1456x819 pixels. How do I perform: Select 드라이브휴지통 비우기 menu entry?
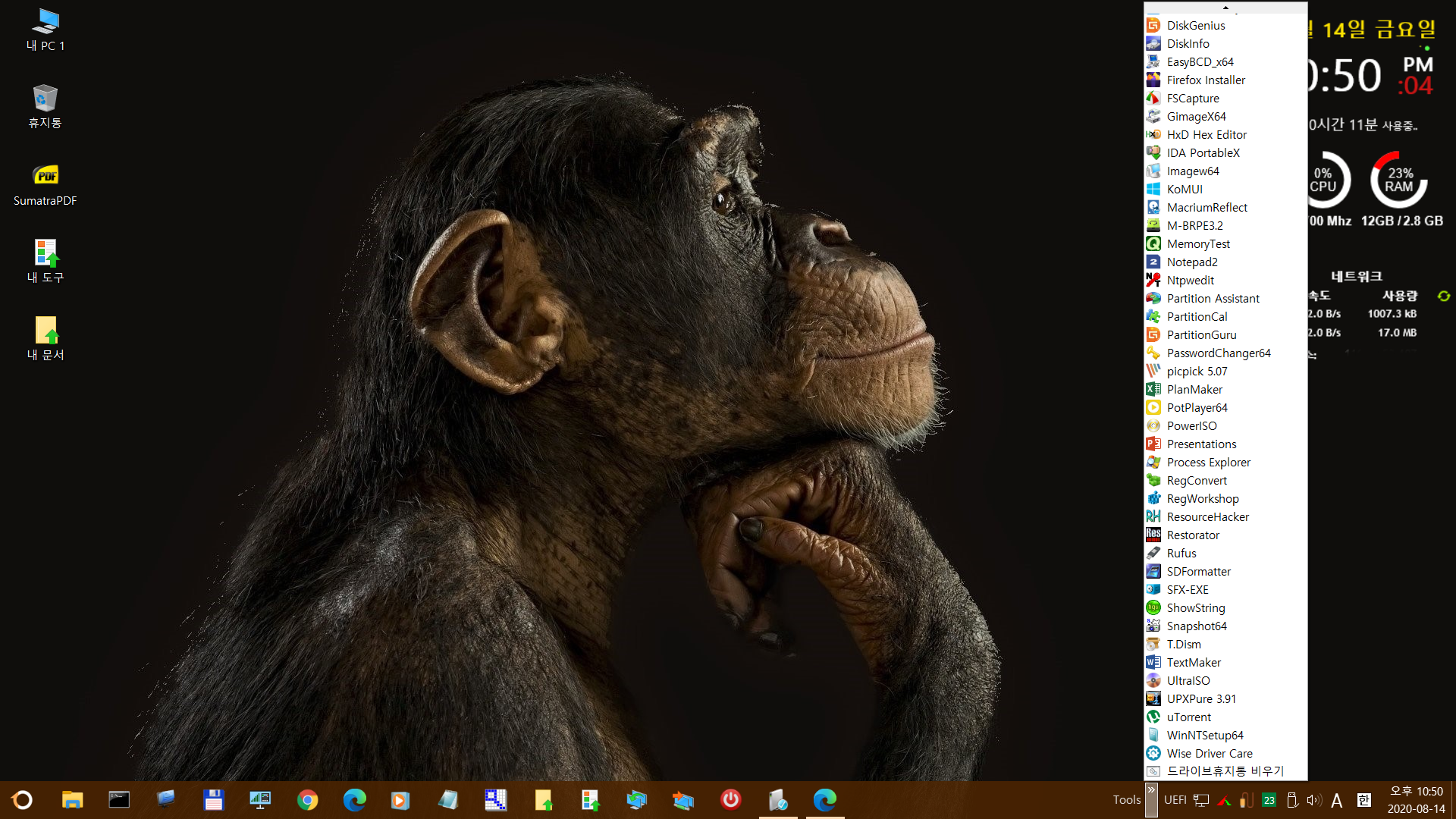pos(1225,771)
